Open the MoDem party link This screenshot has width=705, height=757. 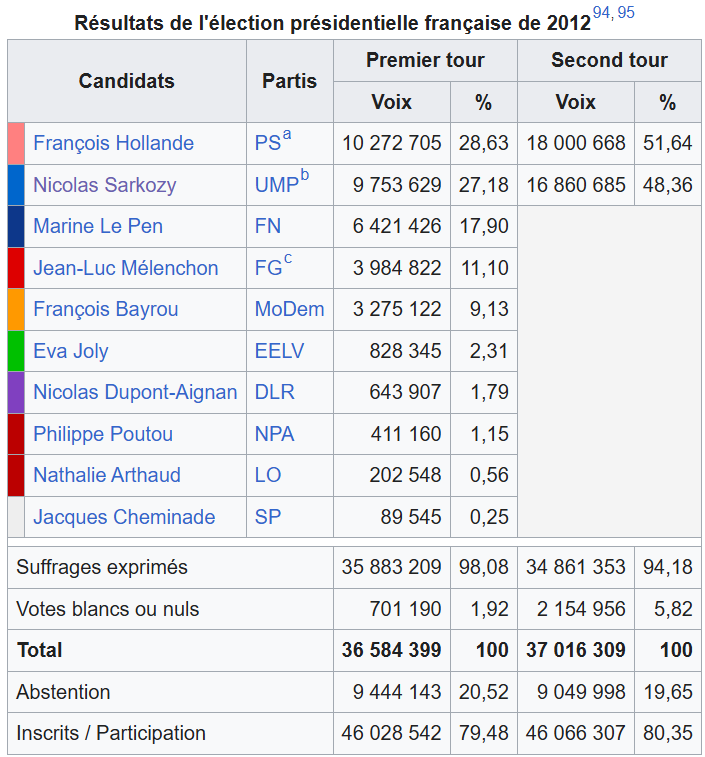(289, 309)
